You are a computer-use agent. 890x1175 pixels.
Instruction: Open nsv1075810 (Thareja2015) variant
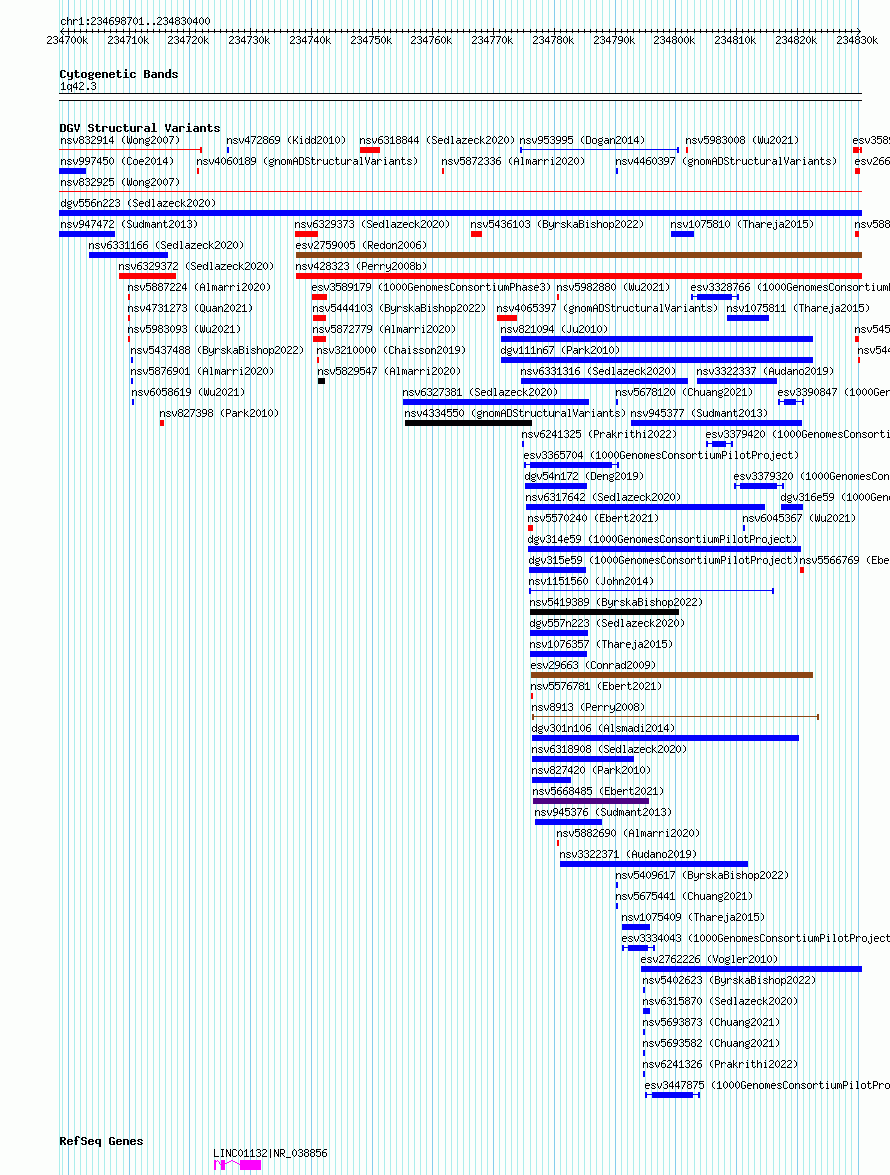click(742, 224)
